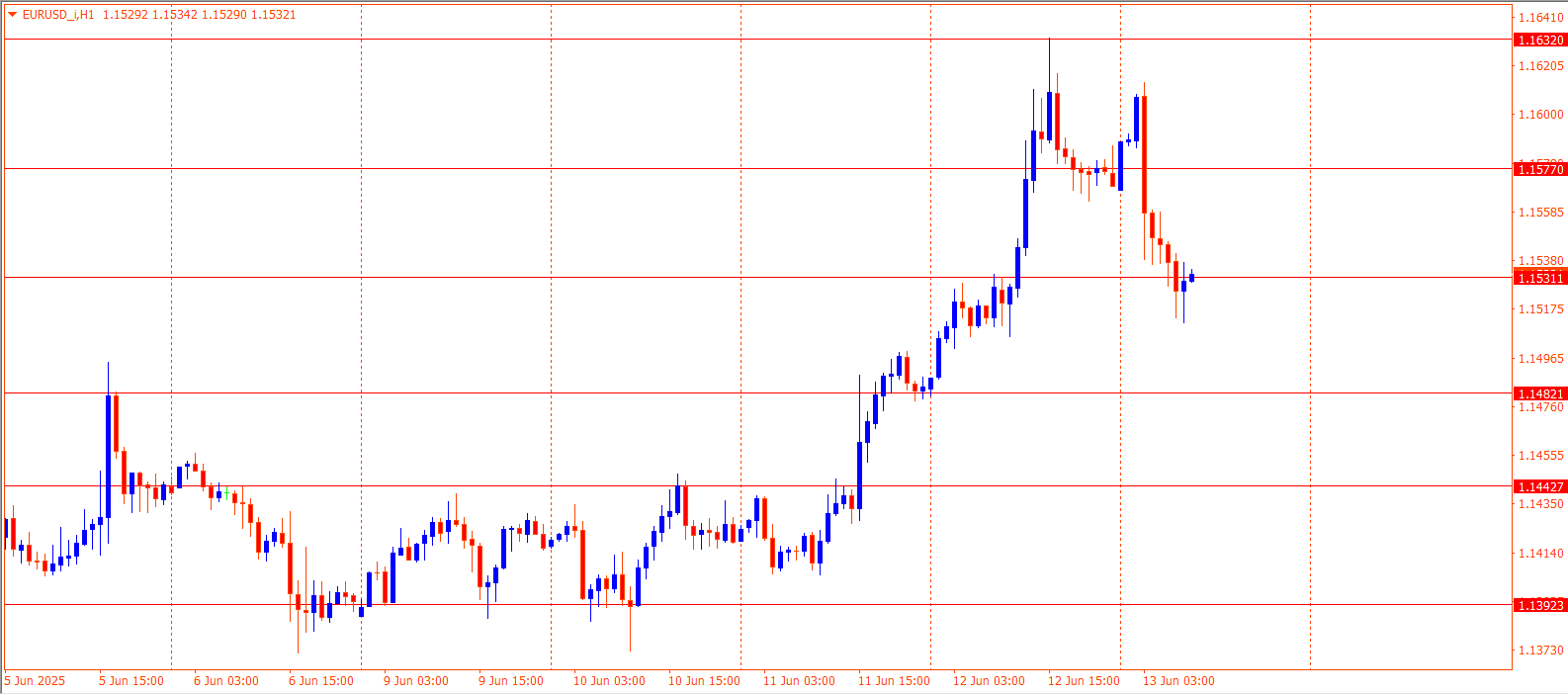Click the 11 Jun 03:00 time label
Viewport: 1568px width, 695px height.
pos(799,681)
